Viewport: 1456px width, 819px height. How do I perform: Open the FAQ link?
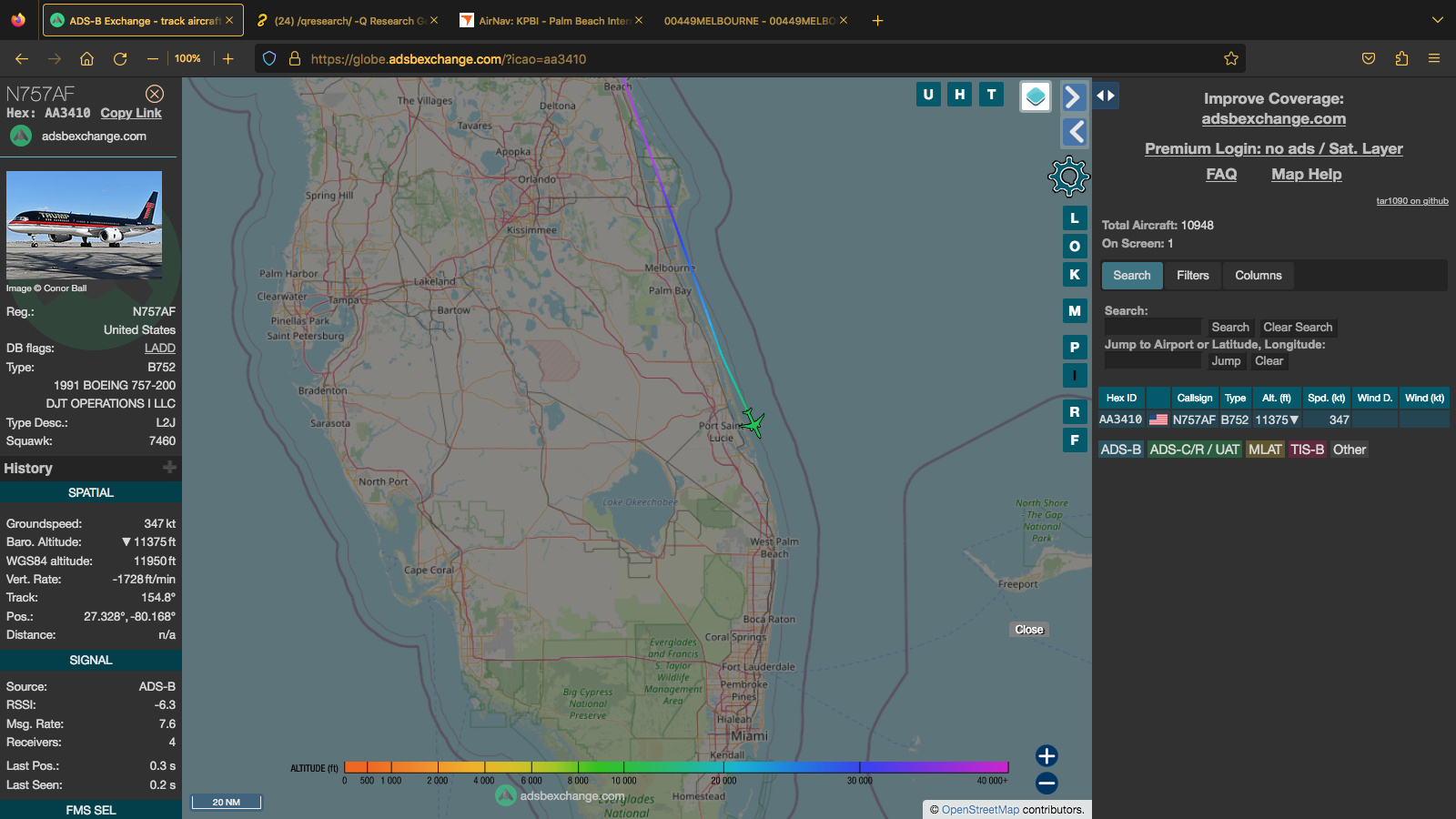(1221, 175)
